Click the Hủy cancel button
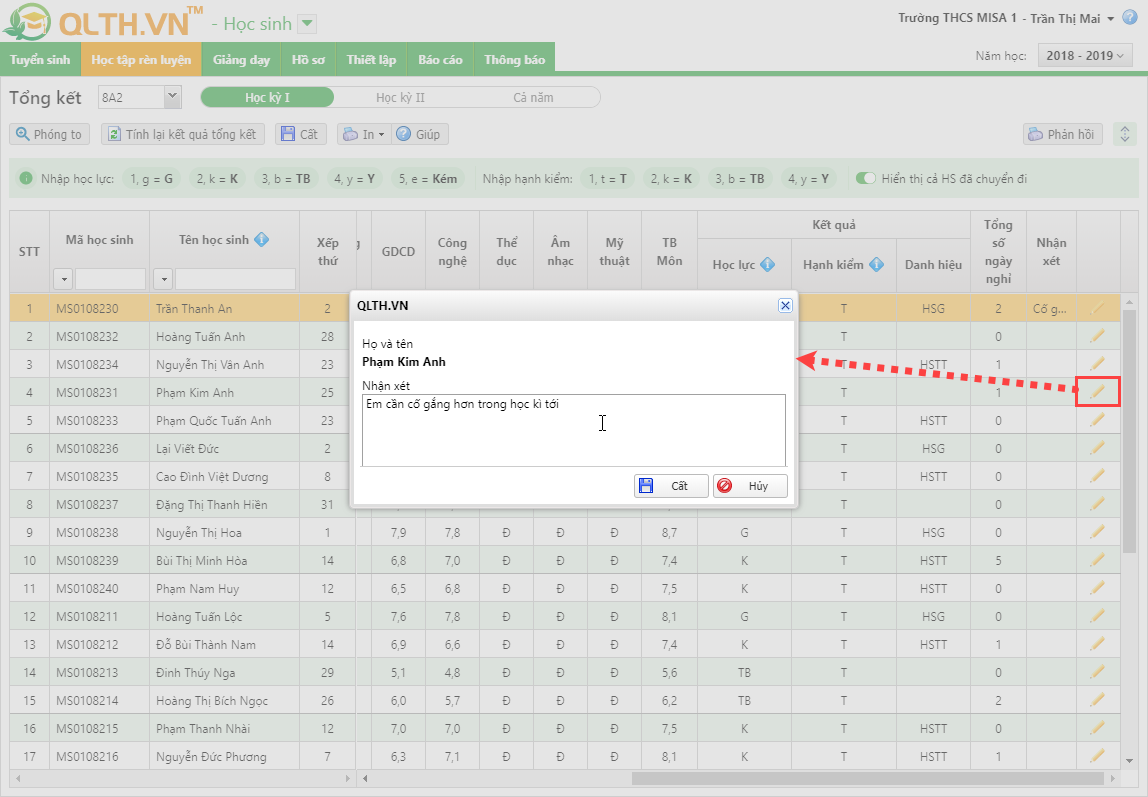This screenshot has width=1148, height=797. [x=750, y=486]
